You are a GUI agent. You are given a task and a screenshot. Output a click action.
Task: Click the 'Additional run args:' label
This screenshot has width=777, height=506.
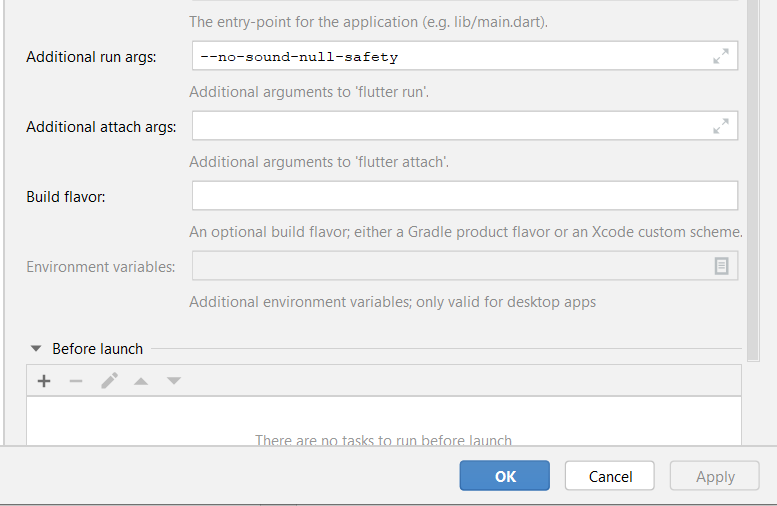(x=91, y=57)
